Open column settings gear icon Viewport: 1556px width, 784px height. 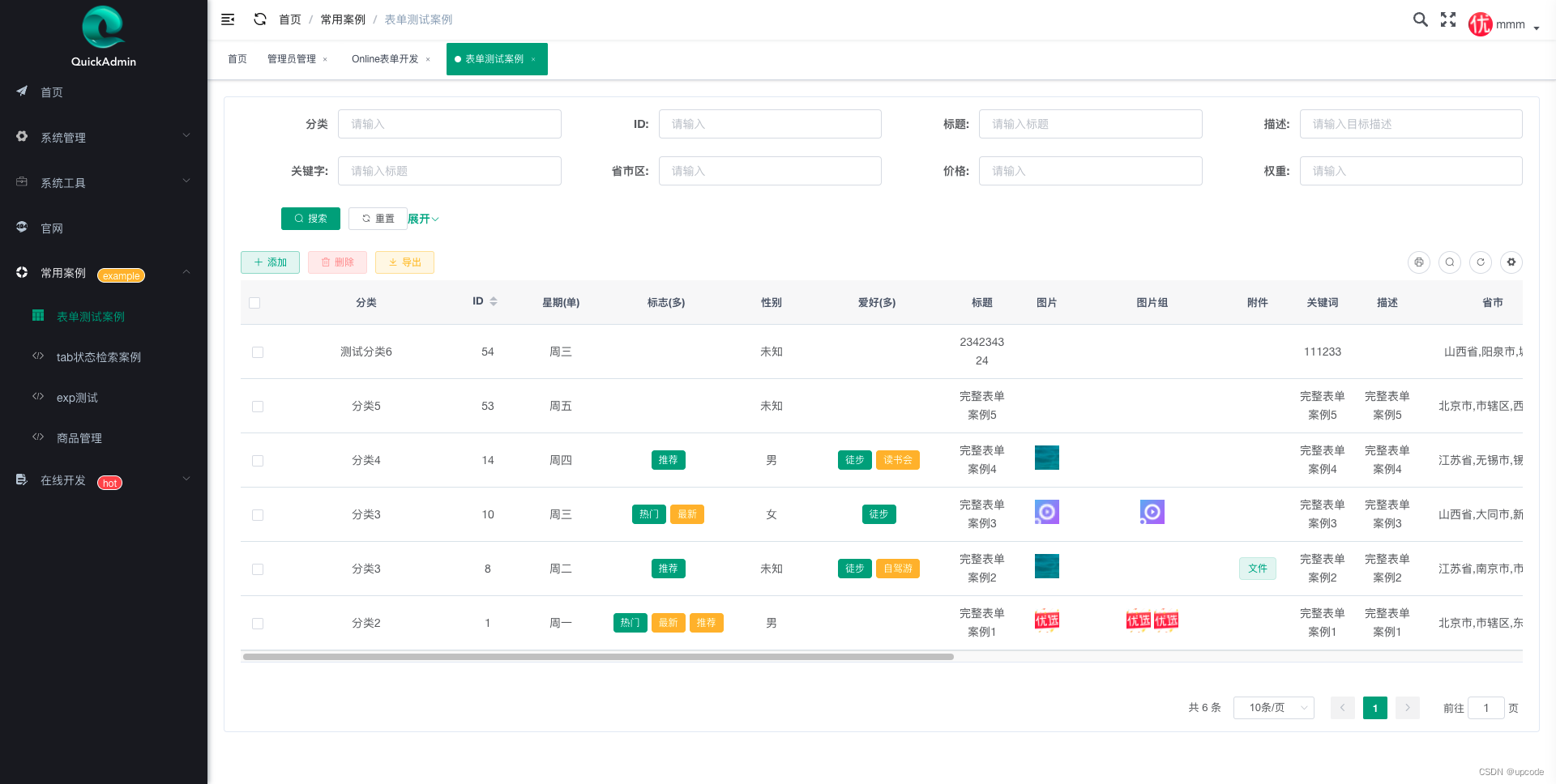click(1511, 262)
